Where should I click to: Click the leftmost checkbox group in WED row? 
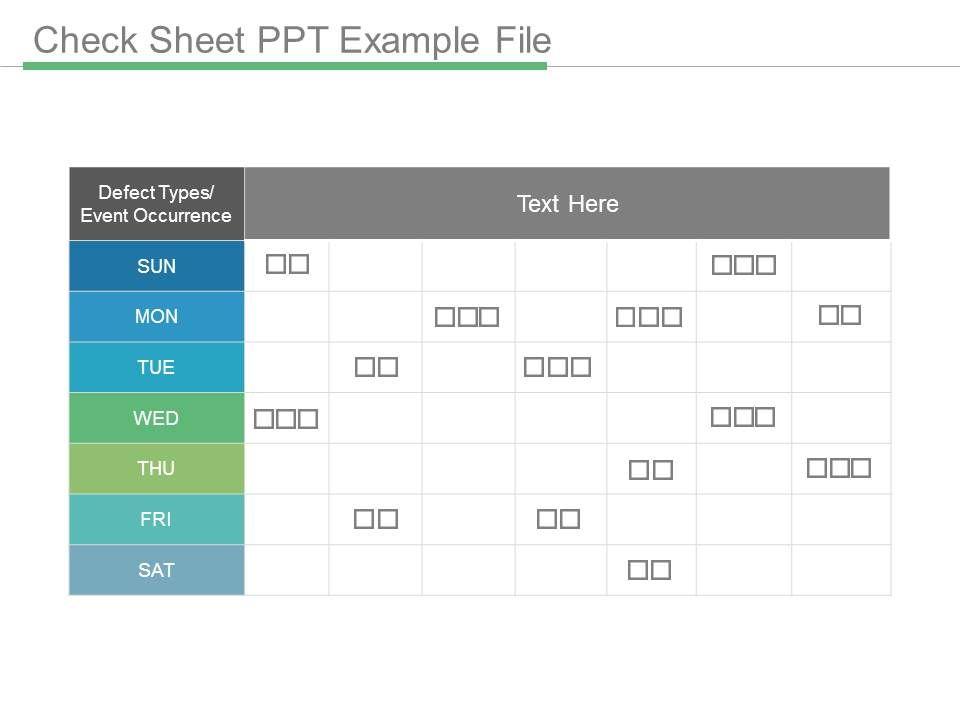click(286, 419)
